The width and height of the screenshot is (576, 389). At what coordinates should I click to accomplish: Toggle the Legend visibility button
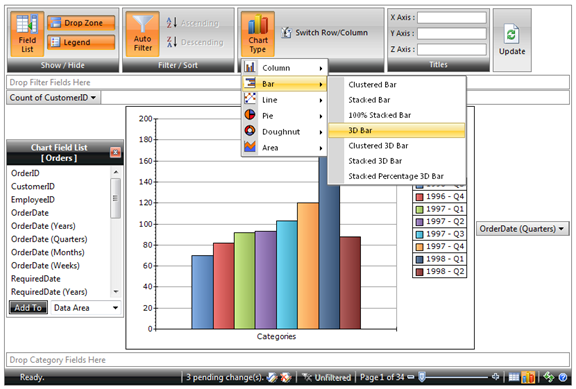tap(81, 42)
